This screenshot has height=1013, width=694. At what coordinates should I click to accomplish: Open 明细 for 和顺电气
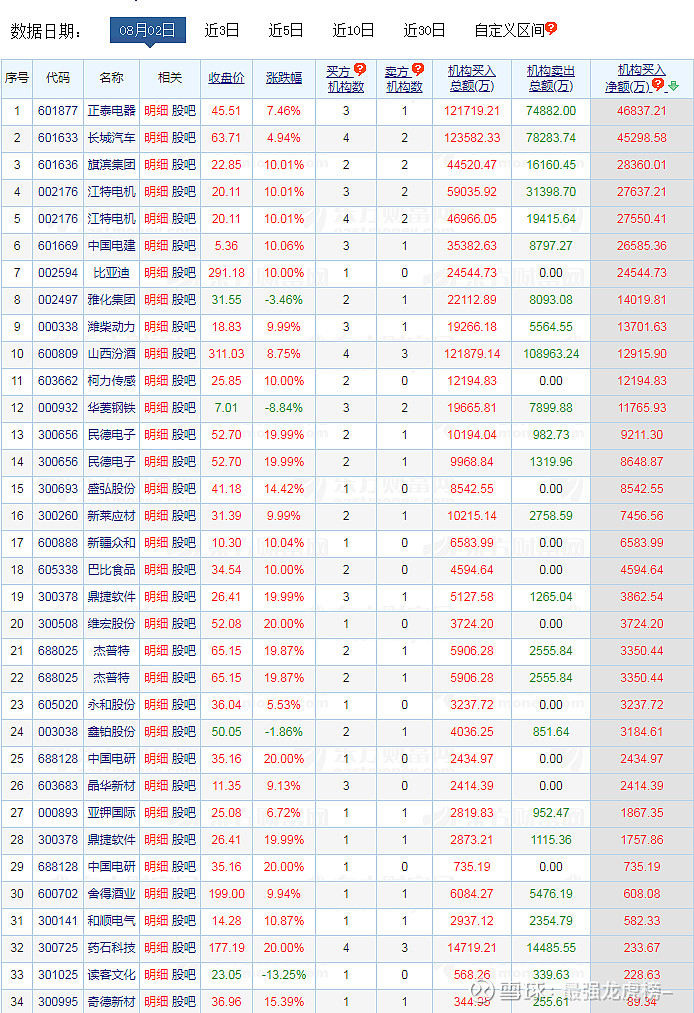pyautogui.click(x=156, y=921)
